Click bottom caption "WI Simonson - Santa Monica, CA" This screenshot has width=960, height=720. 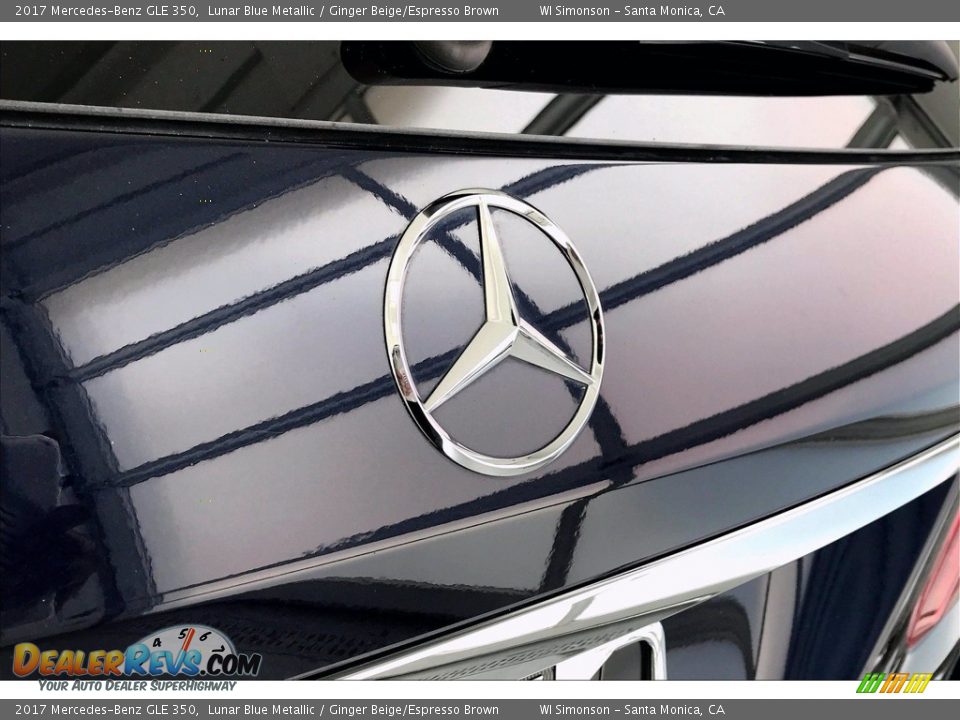631,710
